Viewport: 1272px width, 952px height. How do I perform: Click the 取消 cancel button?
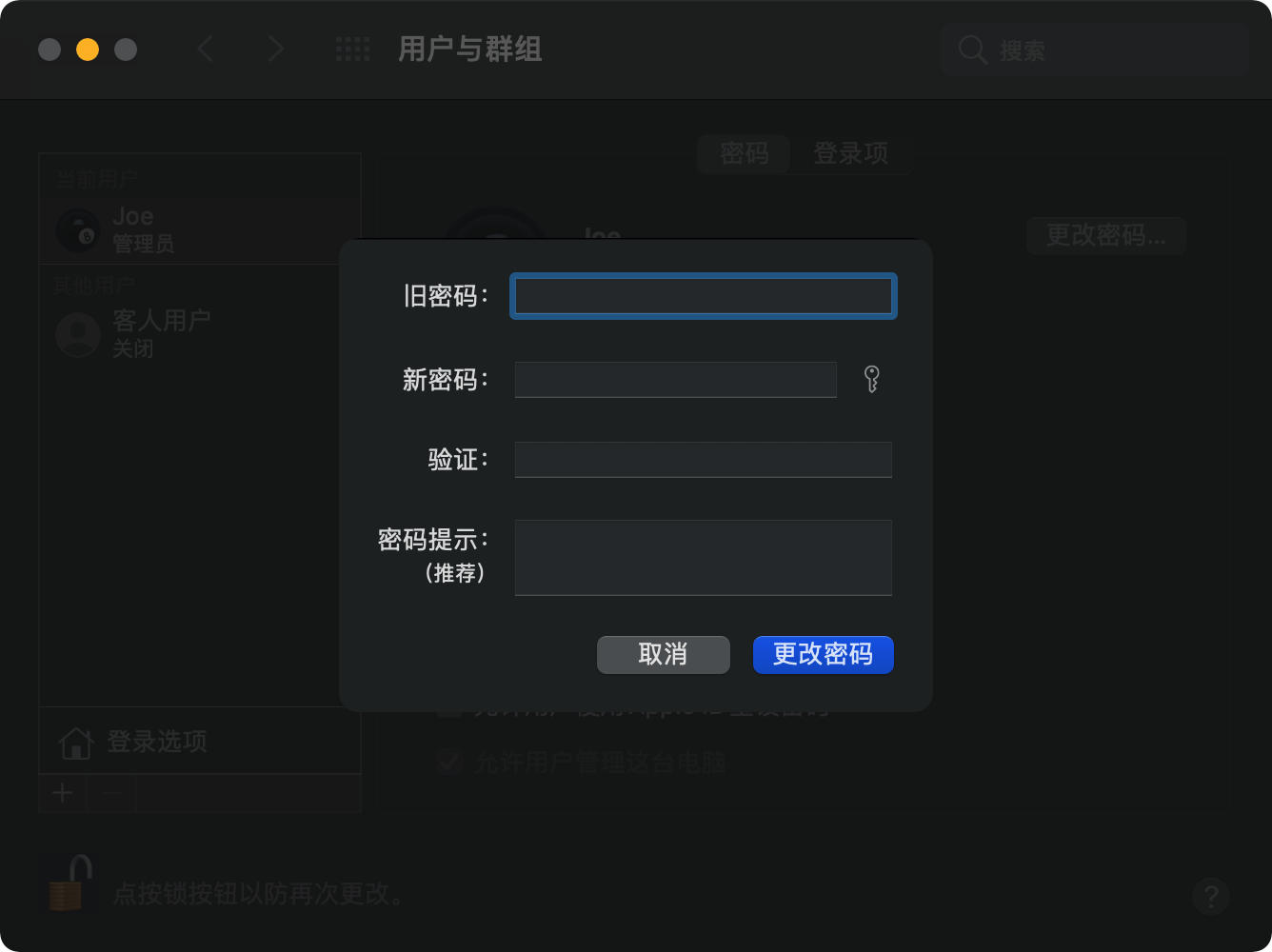pos(663,654)
